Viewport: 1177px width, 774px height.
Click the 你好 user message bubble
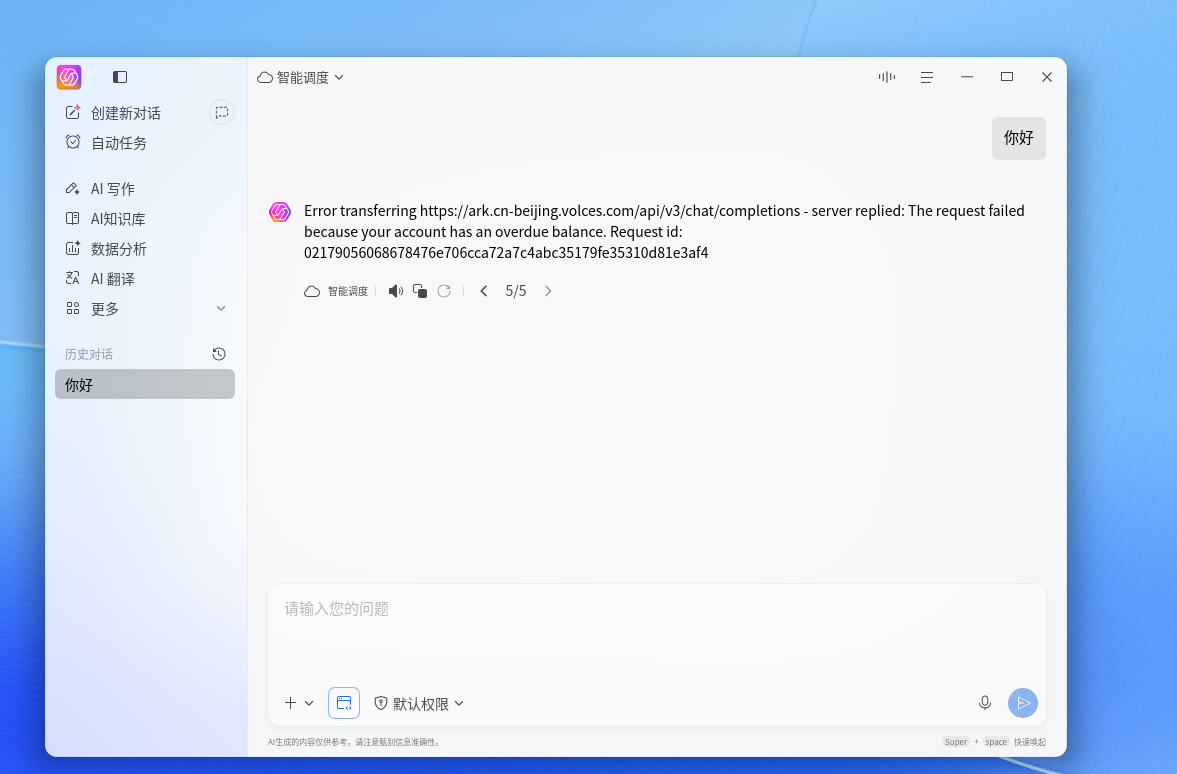[x=1019, y=138]
